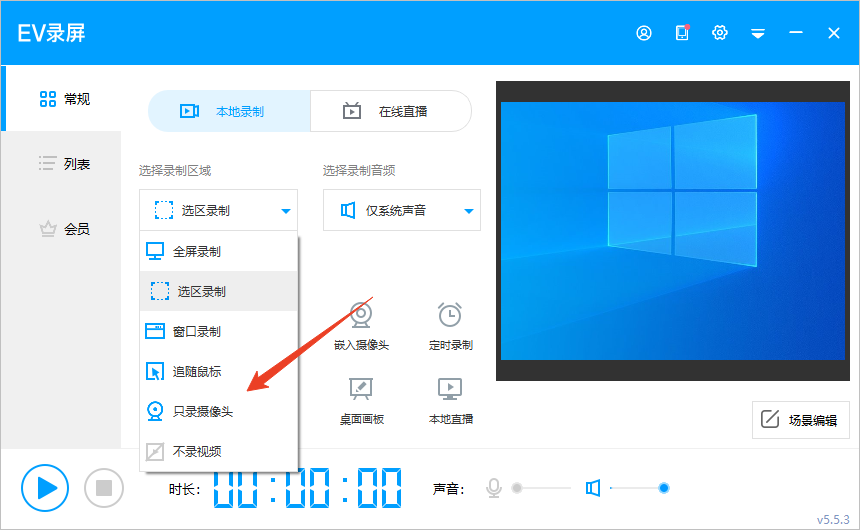Click the 嵌入摄像头 webcam icon
The image size is (860, 530).
pos(361,314)
